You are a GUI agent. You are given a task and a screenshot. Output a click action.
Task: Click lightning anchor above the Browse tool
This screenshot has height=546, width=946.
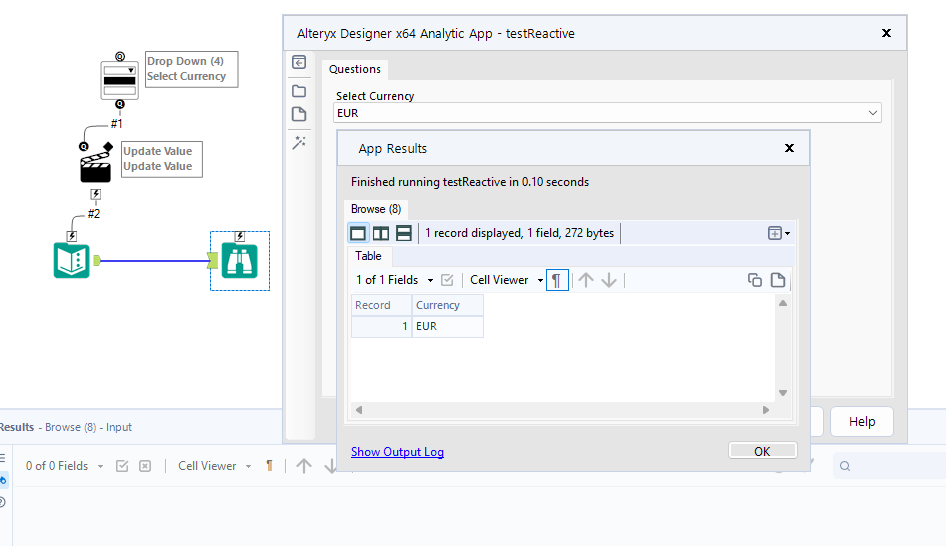240,236
